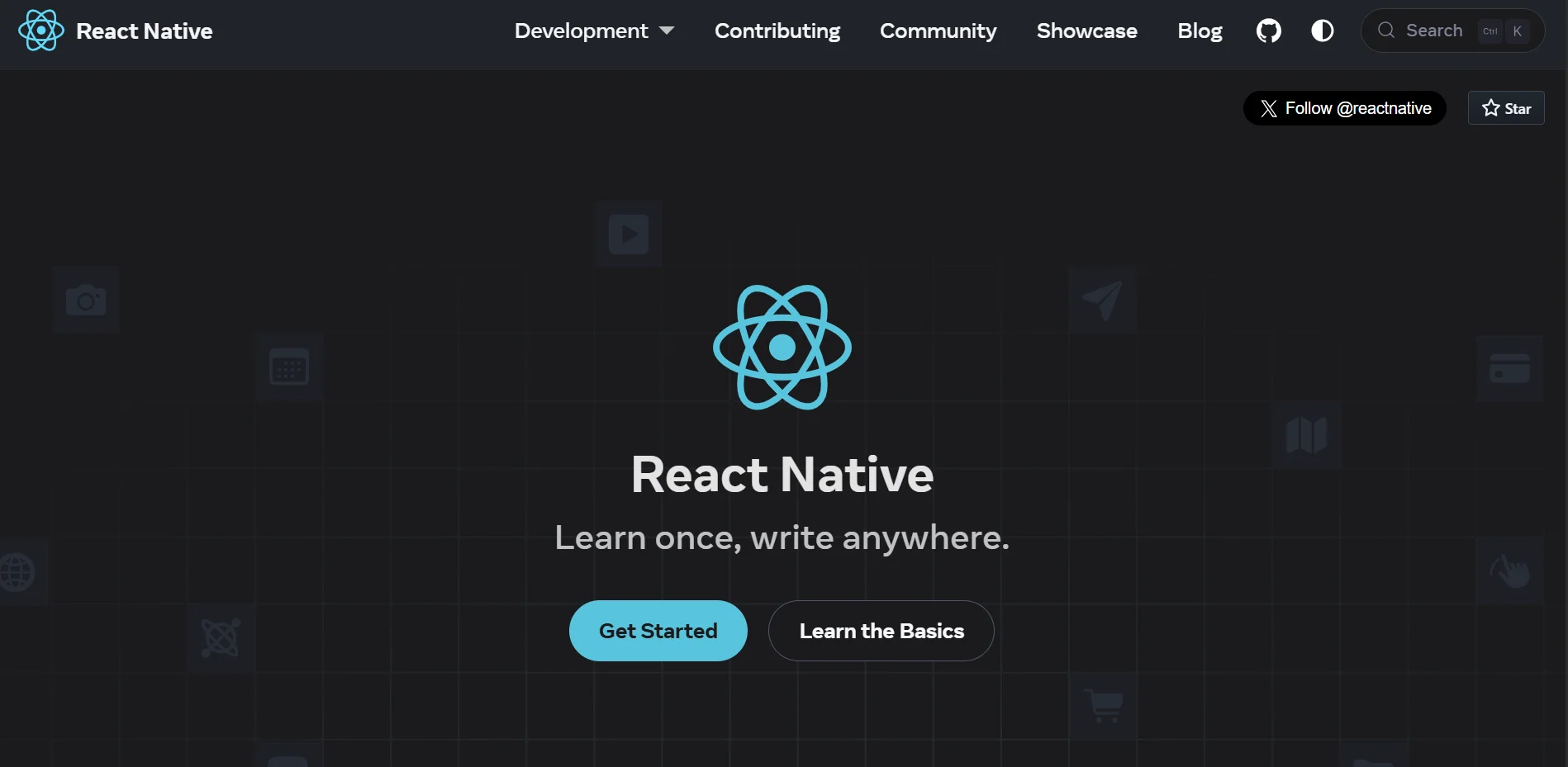This screenshot has width=1568, height=767.
Task: Click the star icon inside the Star button
Action: click(1490, 107)
